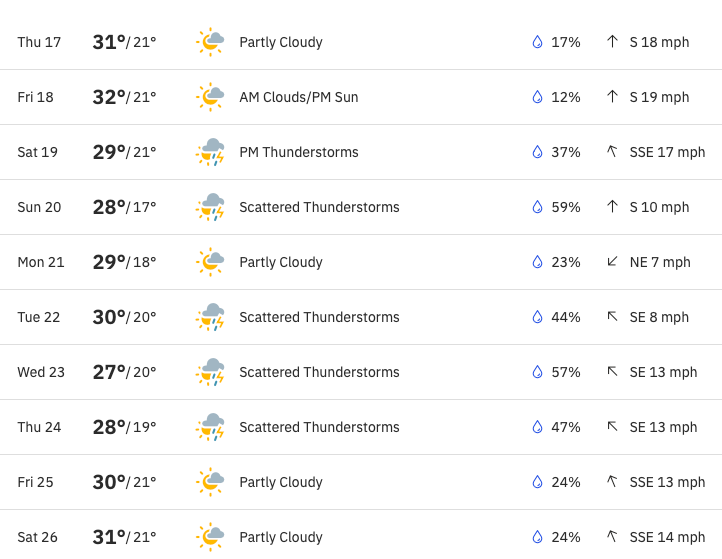Click the 30°/21° temperature for Fri 25

click(x=124, y=482)
